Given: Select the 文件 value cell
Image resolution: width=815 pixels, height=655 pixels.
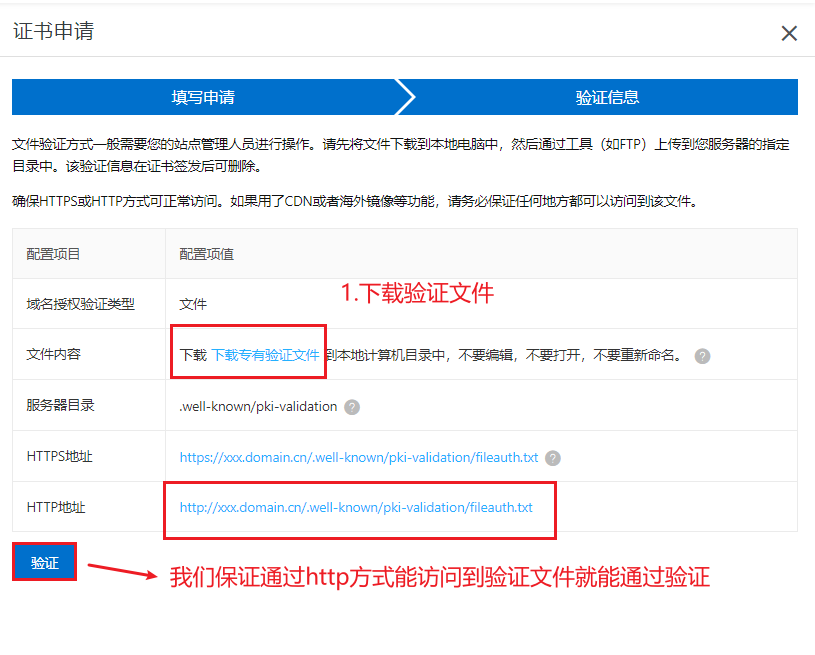Looking at the screenshot, I should pos(193,304).
